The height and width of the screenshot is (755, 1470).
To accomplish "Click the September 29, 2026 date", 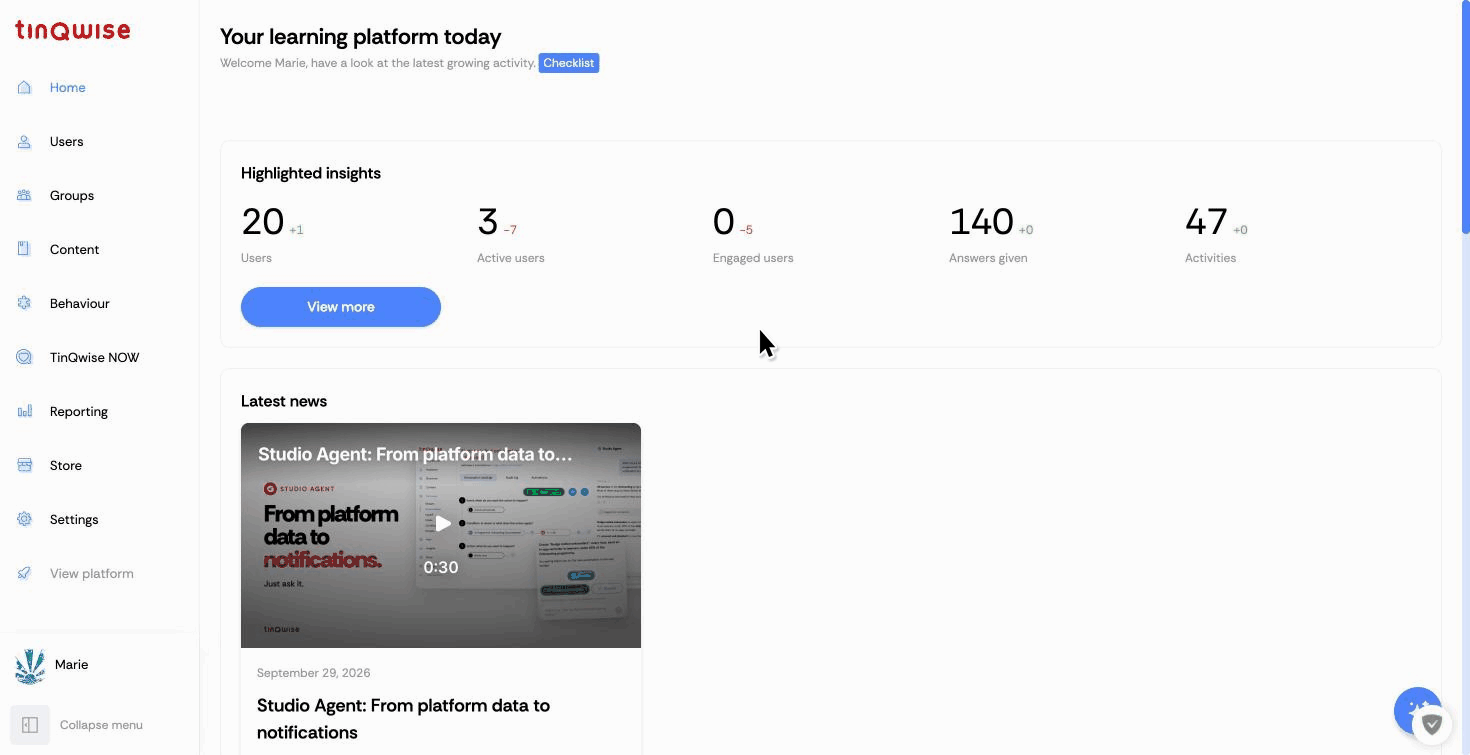I will tap(314, 673).
